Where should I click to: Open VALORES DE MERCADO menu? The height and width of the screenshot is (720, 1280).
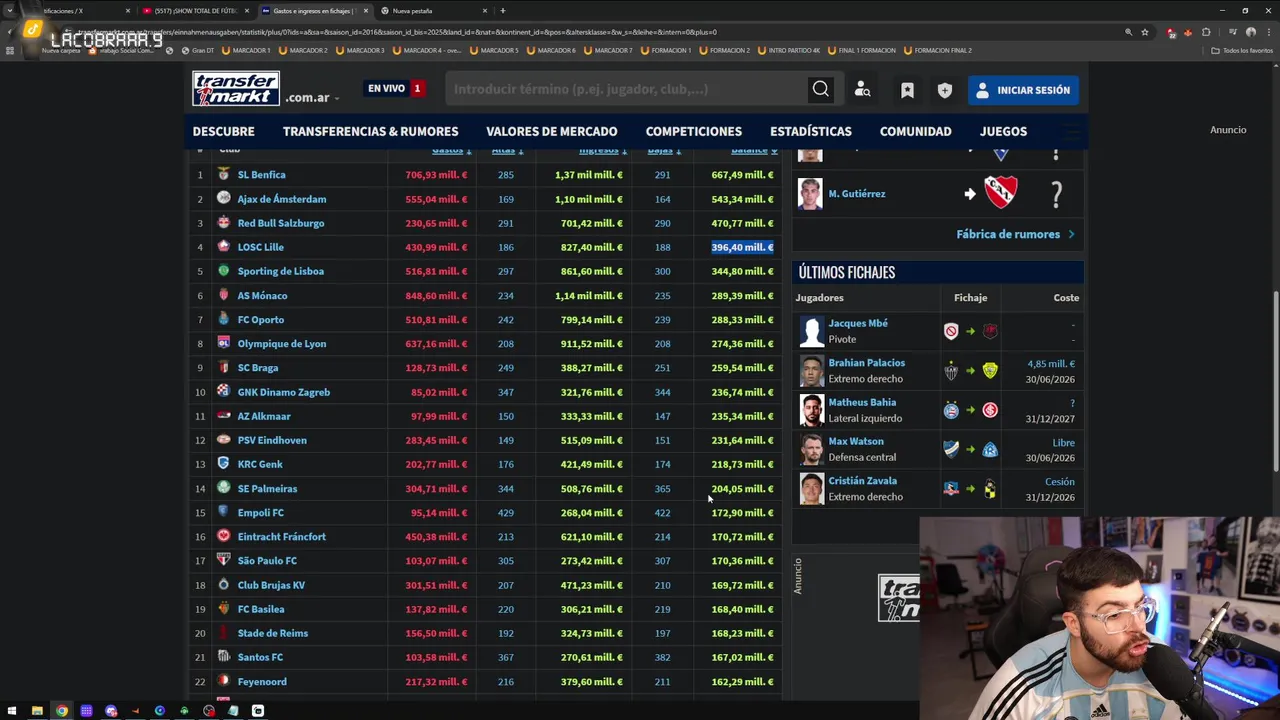pos(551,131)
